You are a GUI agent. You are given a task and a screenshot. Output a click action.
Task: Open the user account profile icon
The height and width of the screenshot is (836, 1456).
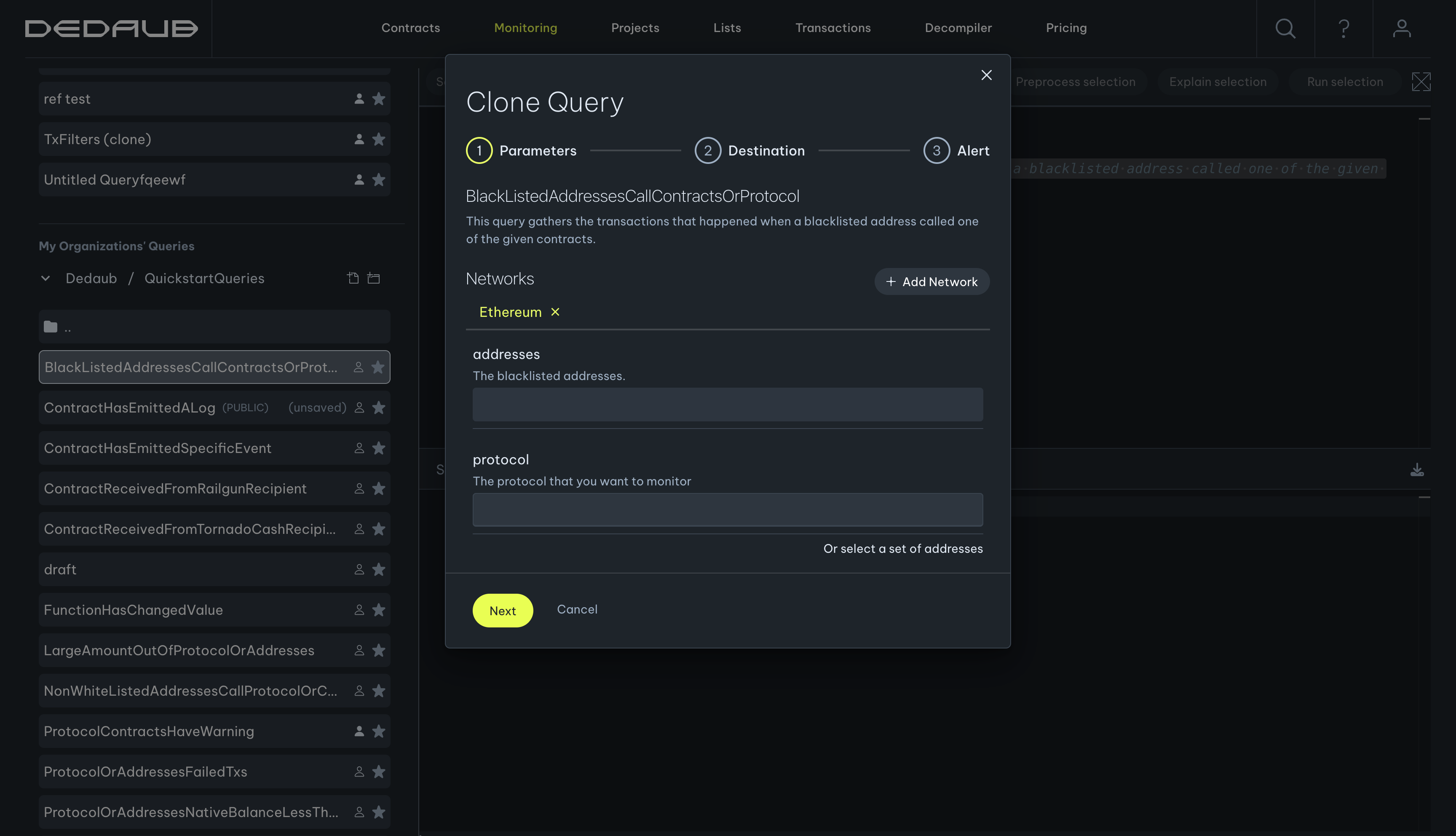pos(1402,28)
